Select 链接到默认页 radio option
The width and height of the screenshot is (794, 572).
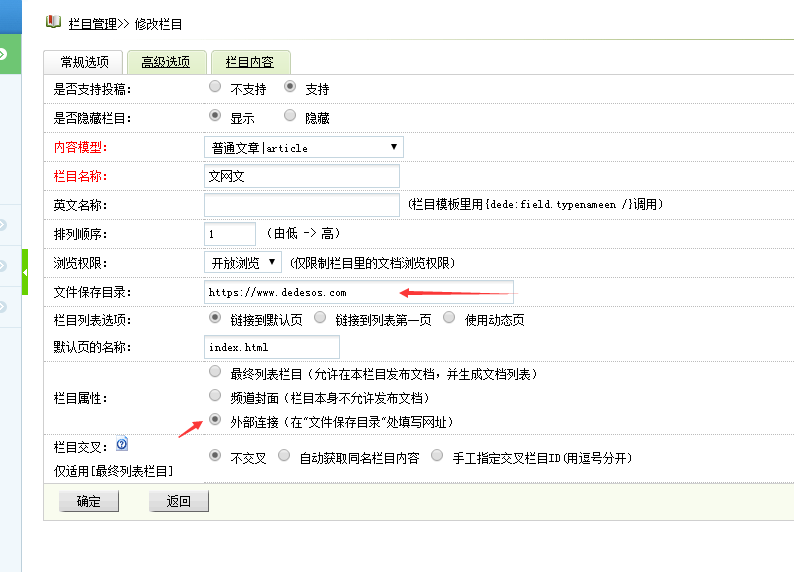215,317
